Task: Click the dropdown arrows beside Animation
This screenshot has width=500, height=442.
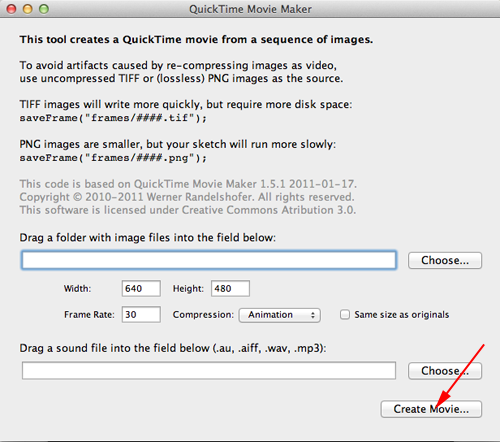Action: click(x=313, y=315)
